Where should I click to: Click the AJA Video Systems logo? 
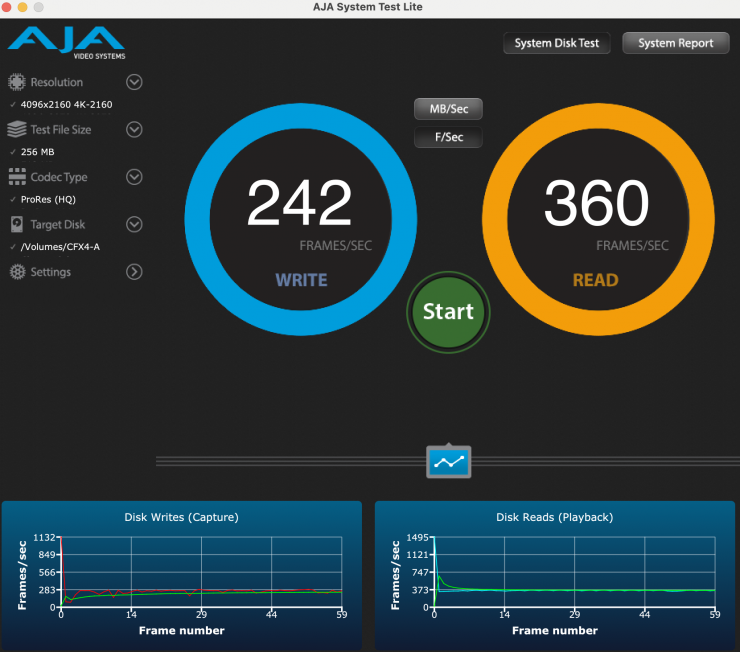(66, 43)
